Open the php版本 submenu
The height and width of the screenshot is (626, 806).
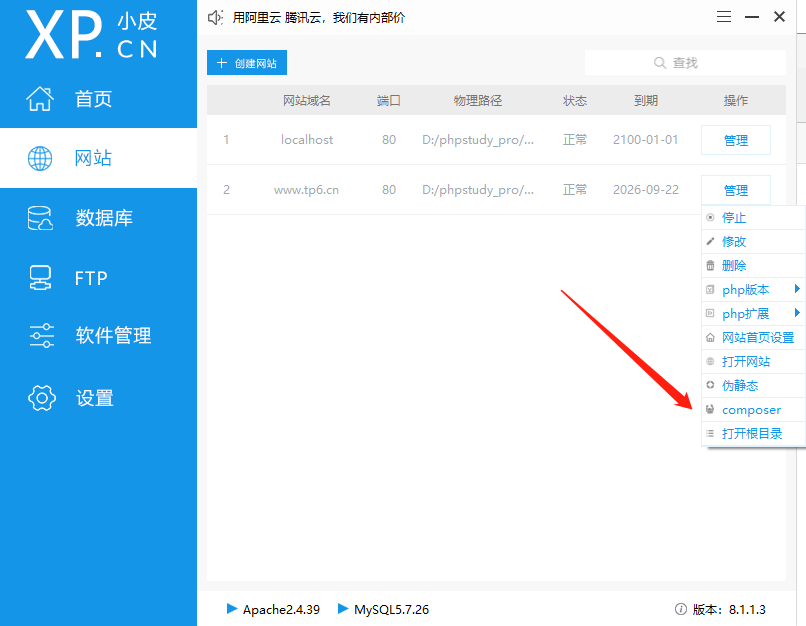coord(753,289)
